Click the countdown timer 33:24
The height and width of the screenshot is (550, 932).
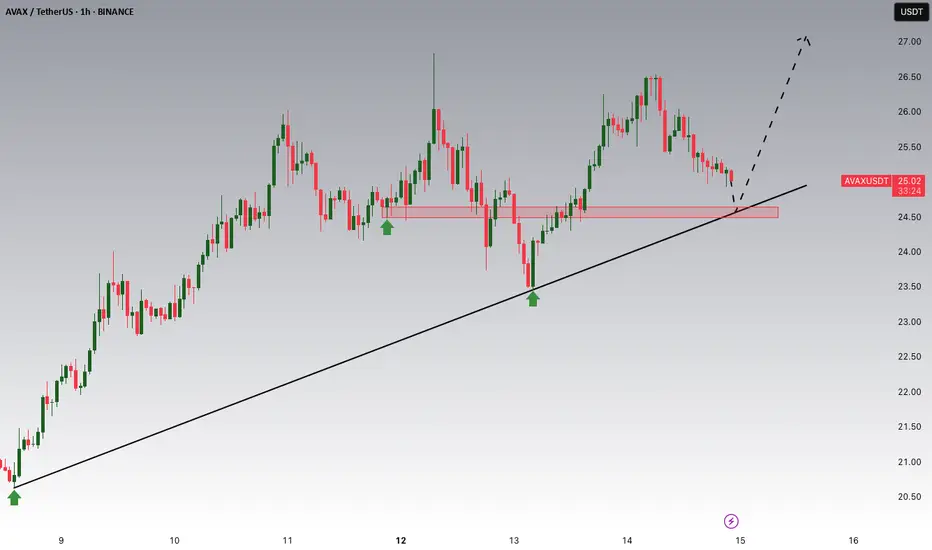909,191
